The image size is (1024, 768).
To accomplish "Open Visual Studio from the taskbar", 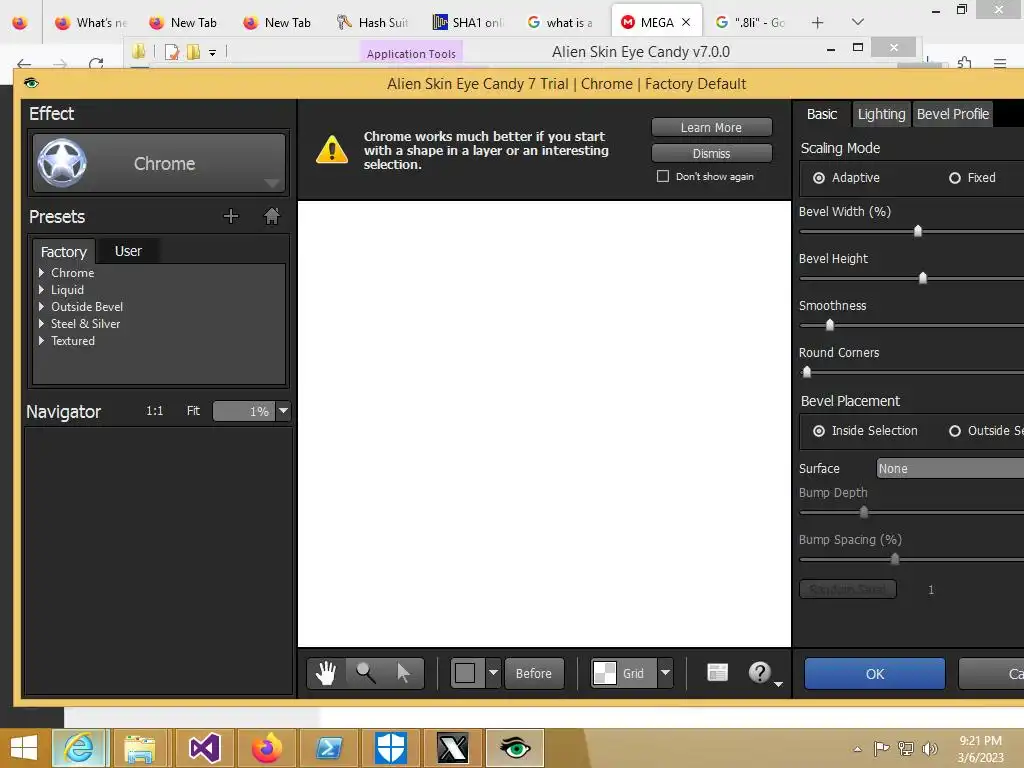I will pos(204,748).
